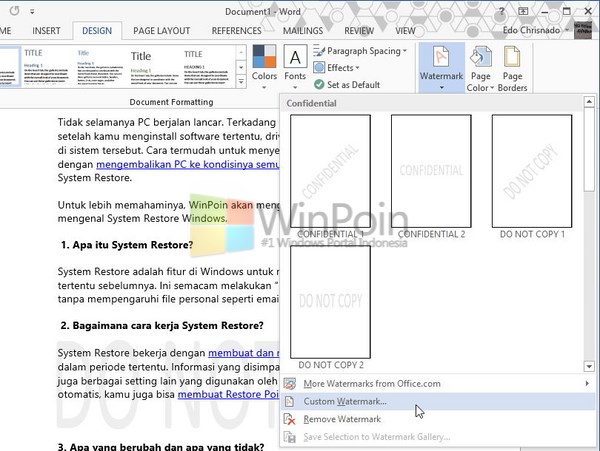The height and width of the screenshot is (451, 600).
Task: Open the Watermark dropdown button
Action: point(442,68)
